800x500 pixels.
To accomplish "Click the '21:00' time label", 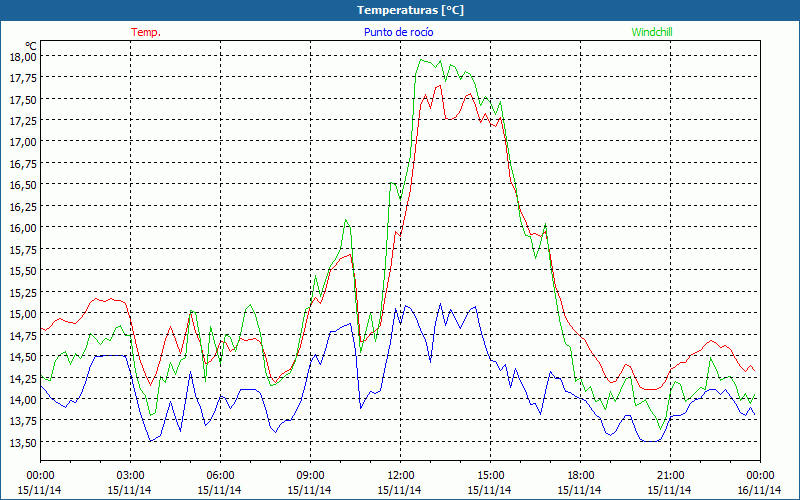I will [x=670, y=476].
